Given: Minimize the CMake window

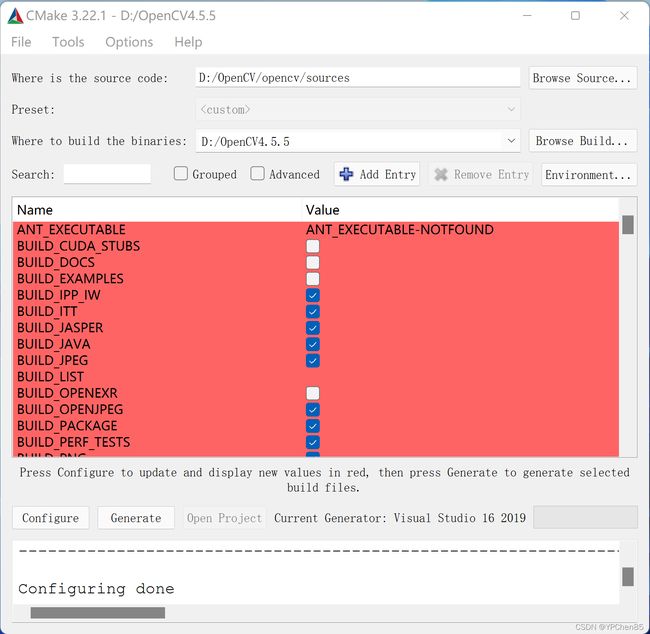Looking at the screenshot, I should tap(527, 16).
